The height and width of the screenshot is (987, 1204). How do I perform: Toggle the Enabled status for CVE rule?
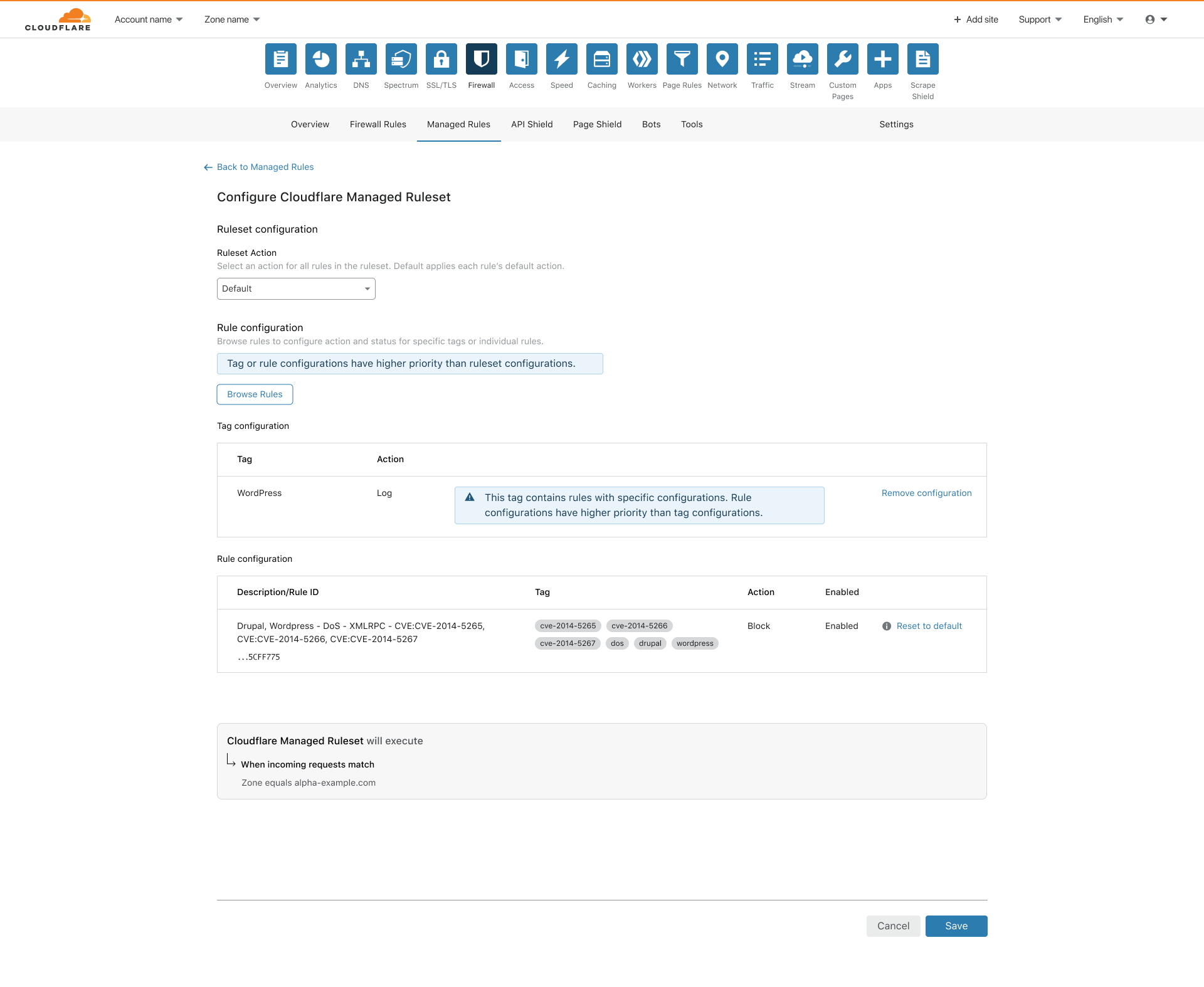click(841, 625)
